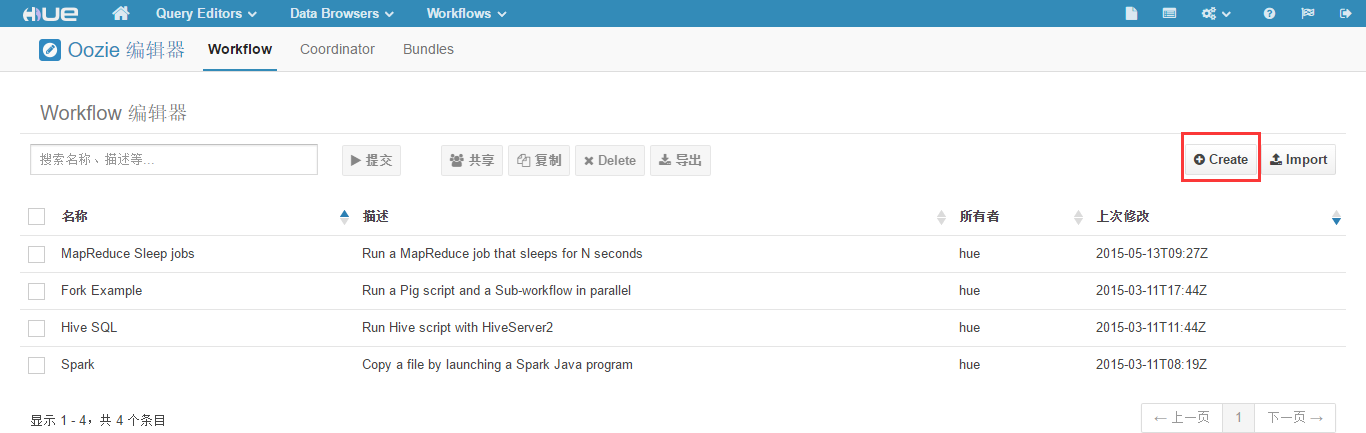Image resolution: width=1366 pixels, height=433 pixels.
Task: Check the MapReduce Sleep jobs row
Action: (x=37, y=254)
